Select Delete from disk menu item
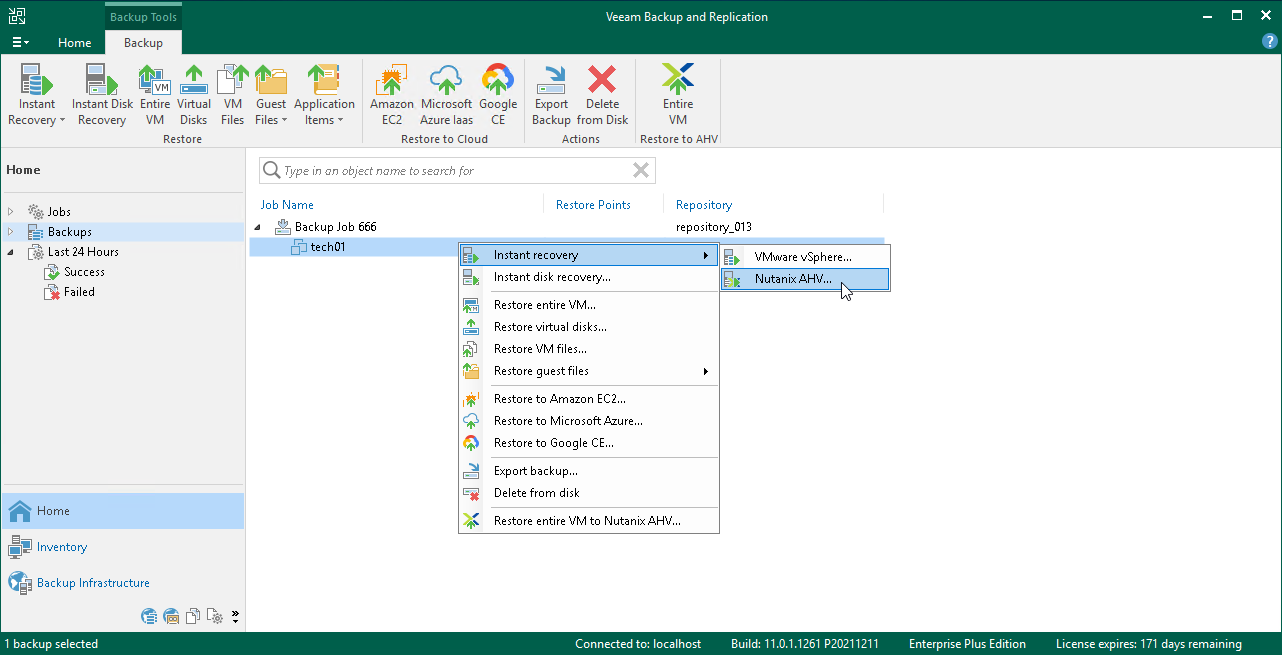1282x655 pixels. coord(588,493)
